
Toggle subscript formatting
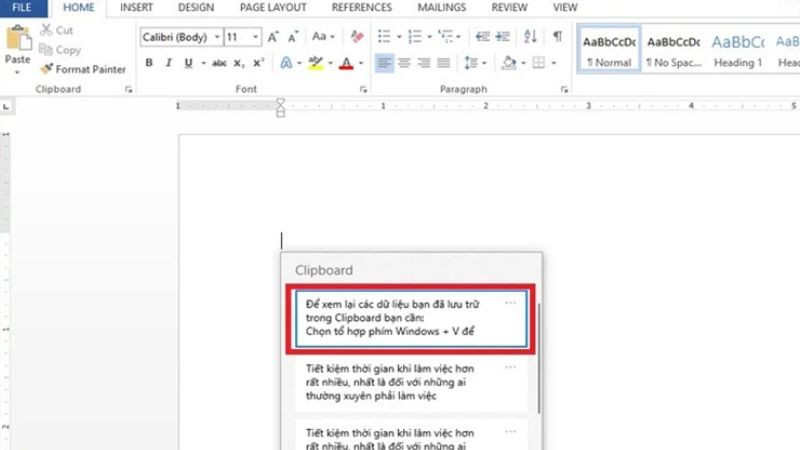click(x=239, y=63)
